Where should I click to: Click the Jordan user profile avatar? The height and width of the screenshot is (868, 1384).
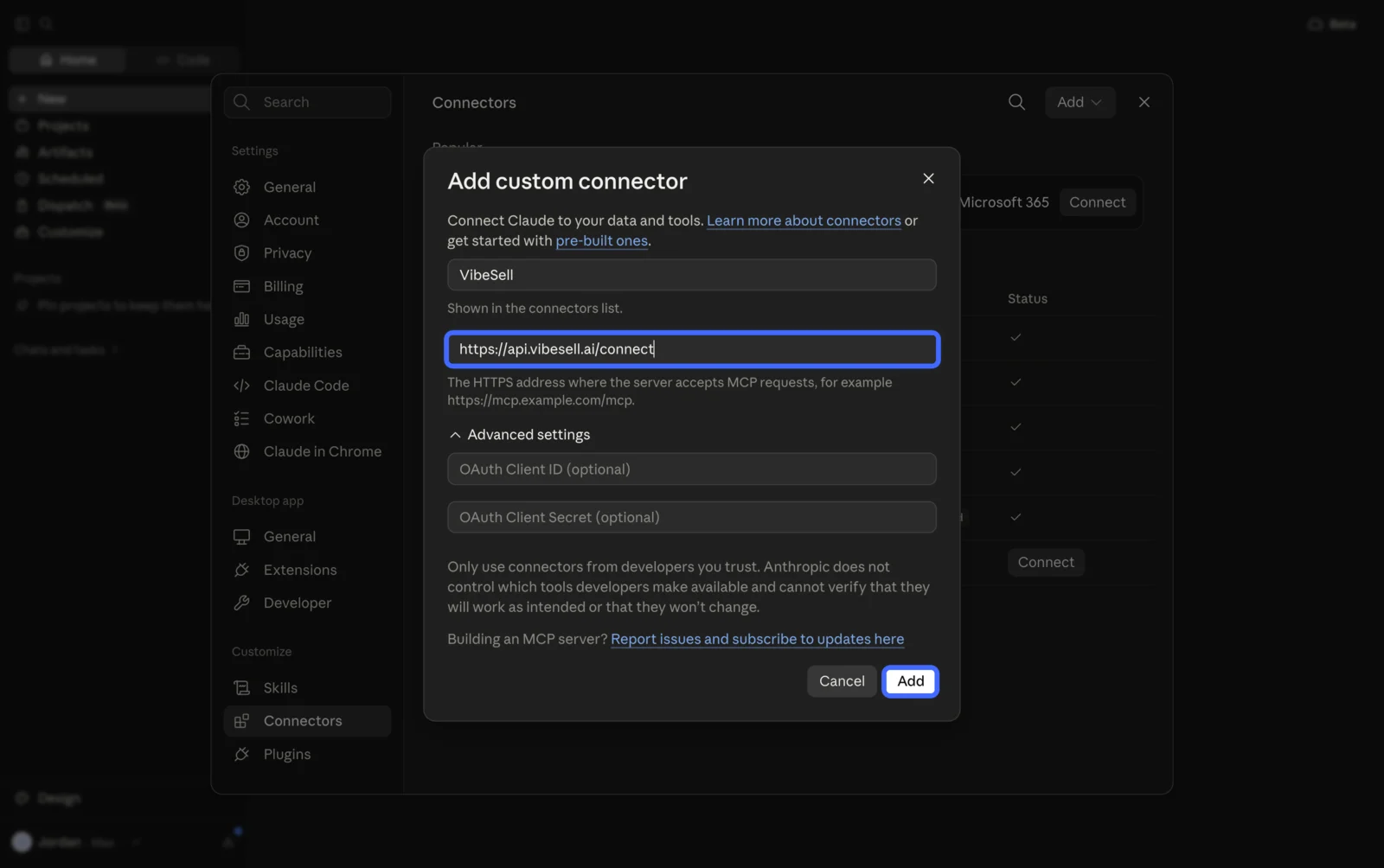[22, 842]
